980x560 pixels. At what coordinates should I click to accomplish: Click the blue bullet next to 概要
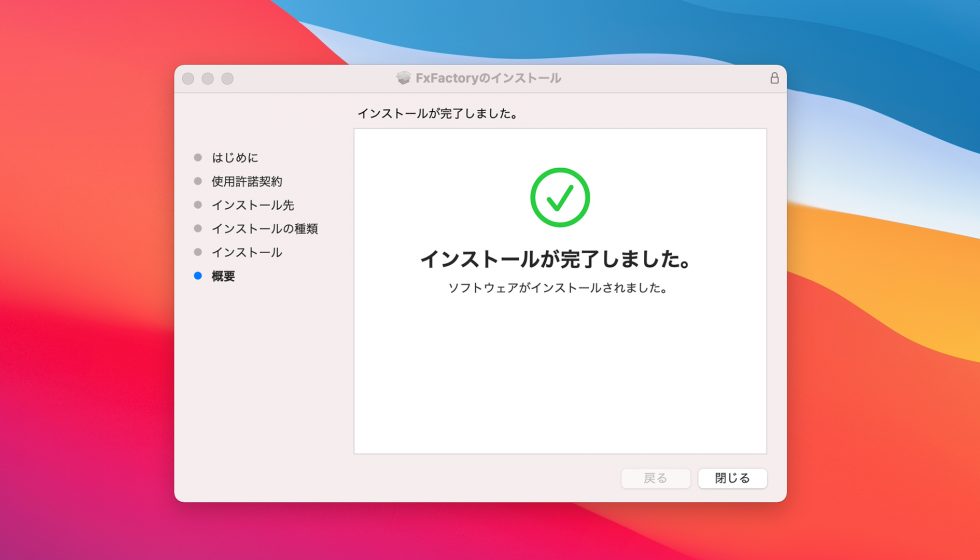point(198,276)
